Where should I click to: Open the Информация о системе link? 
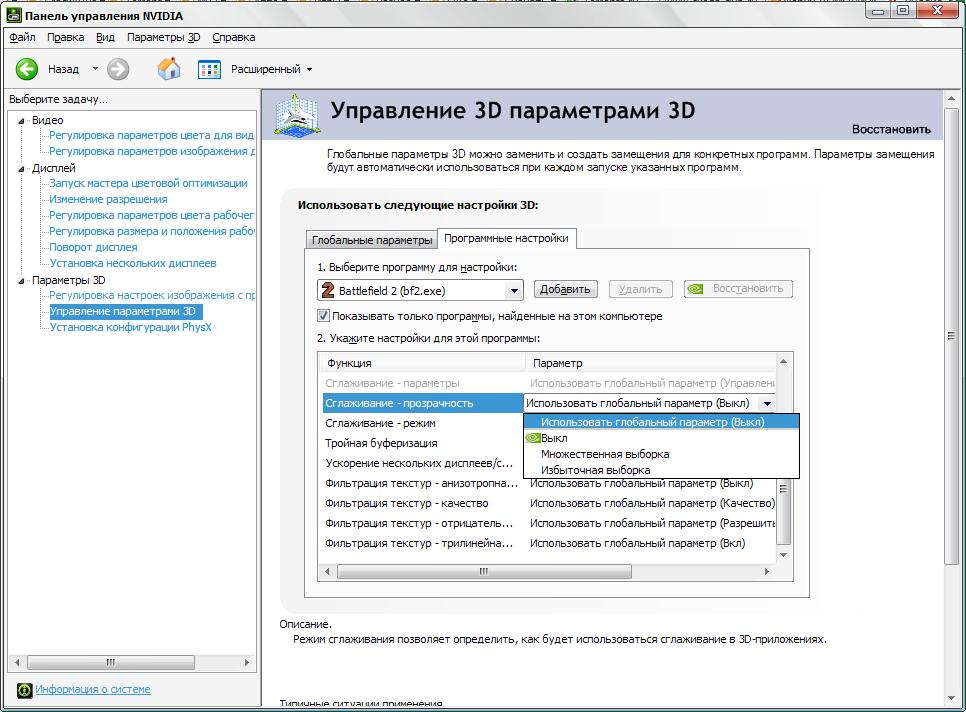pyautogui.click(x=92, y=689)
